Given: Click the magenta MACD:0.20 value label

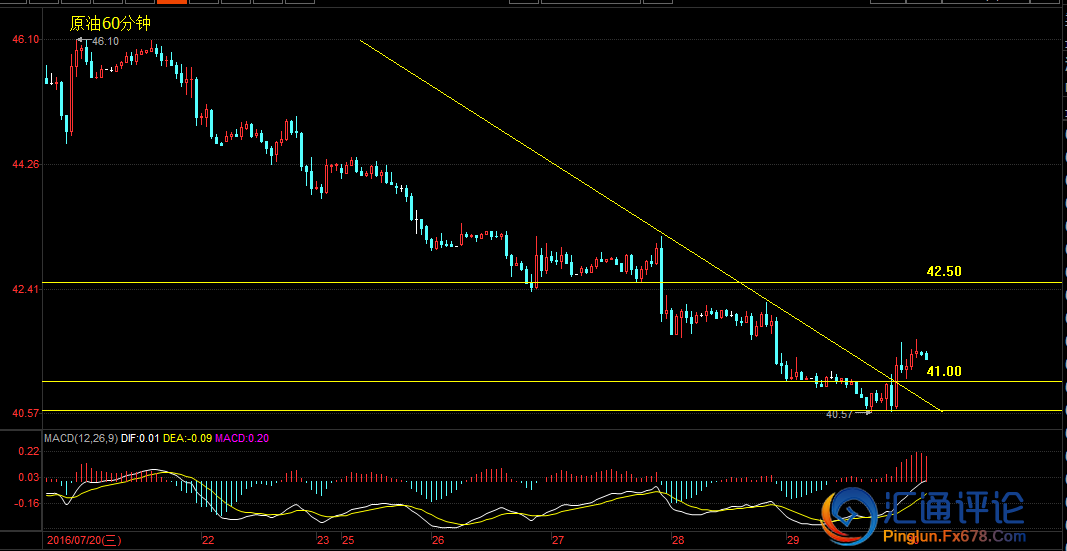Looking at the screenshot, I should click(242, 438).
